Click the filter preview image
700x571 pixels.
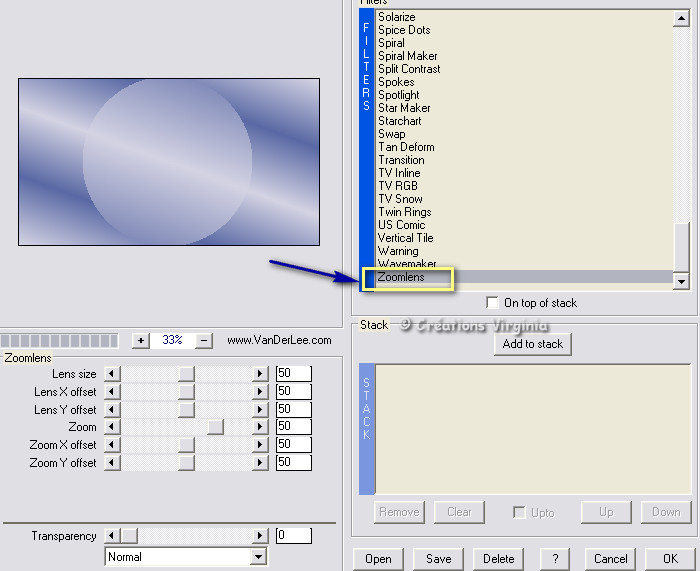click(168, 162)
